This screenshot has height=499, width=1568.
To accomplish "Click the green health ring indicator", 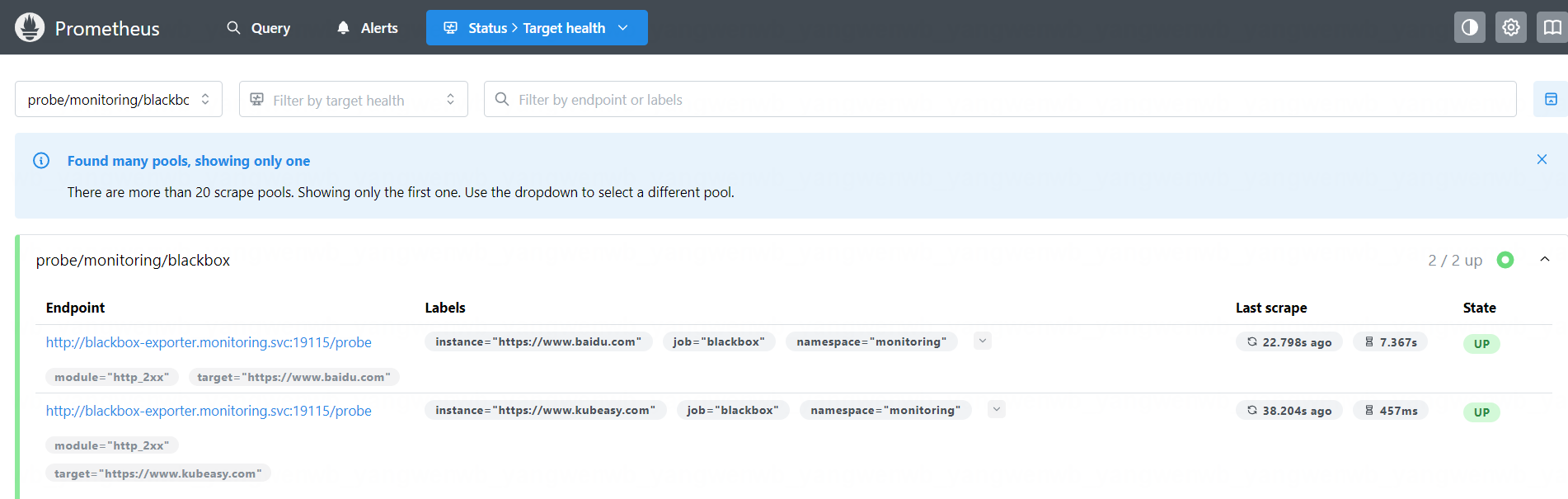I will pyautogui.click(x=1505, y=260).
